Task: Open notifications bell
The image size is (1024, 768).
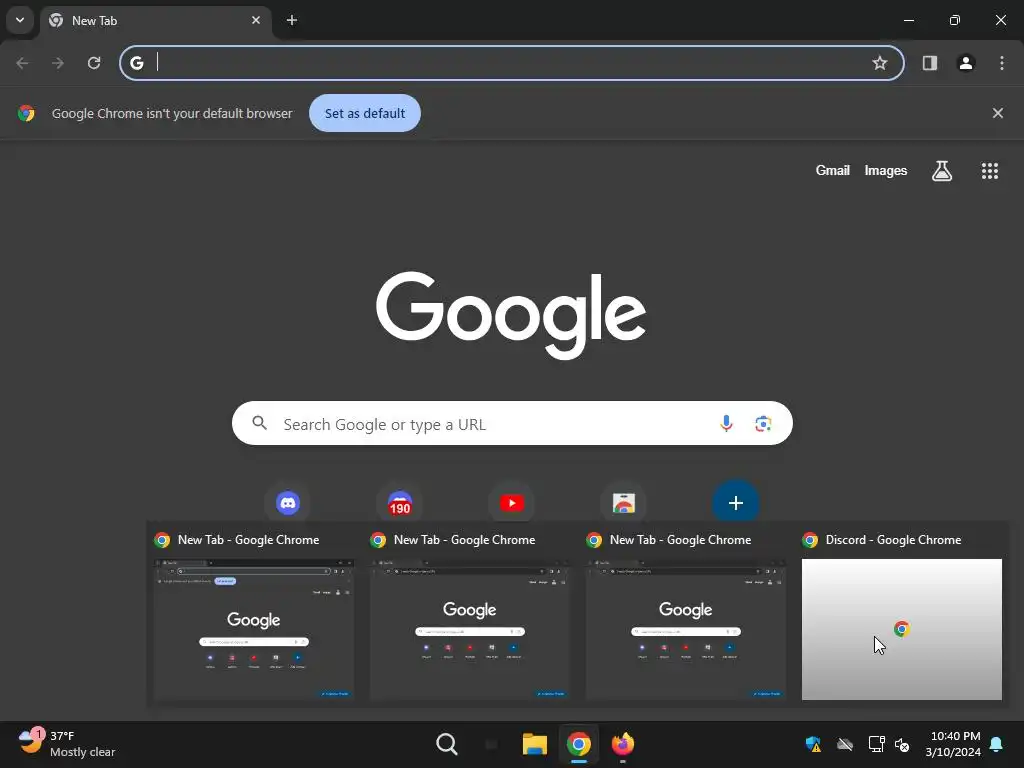Action: pyautogui.click(x=997, y=744)
